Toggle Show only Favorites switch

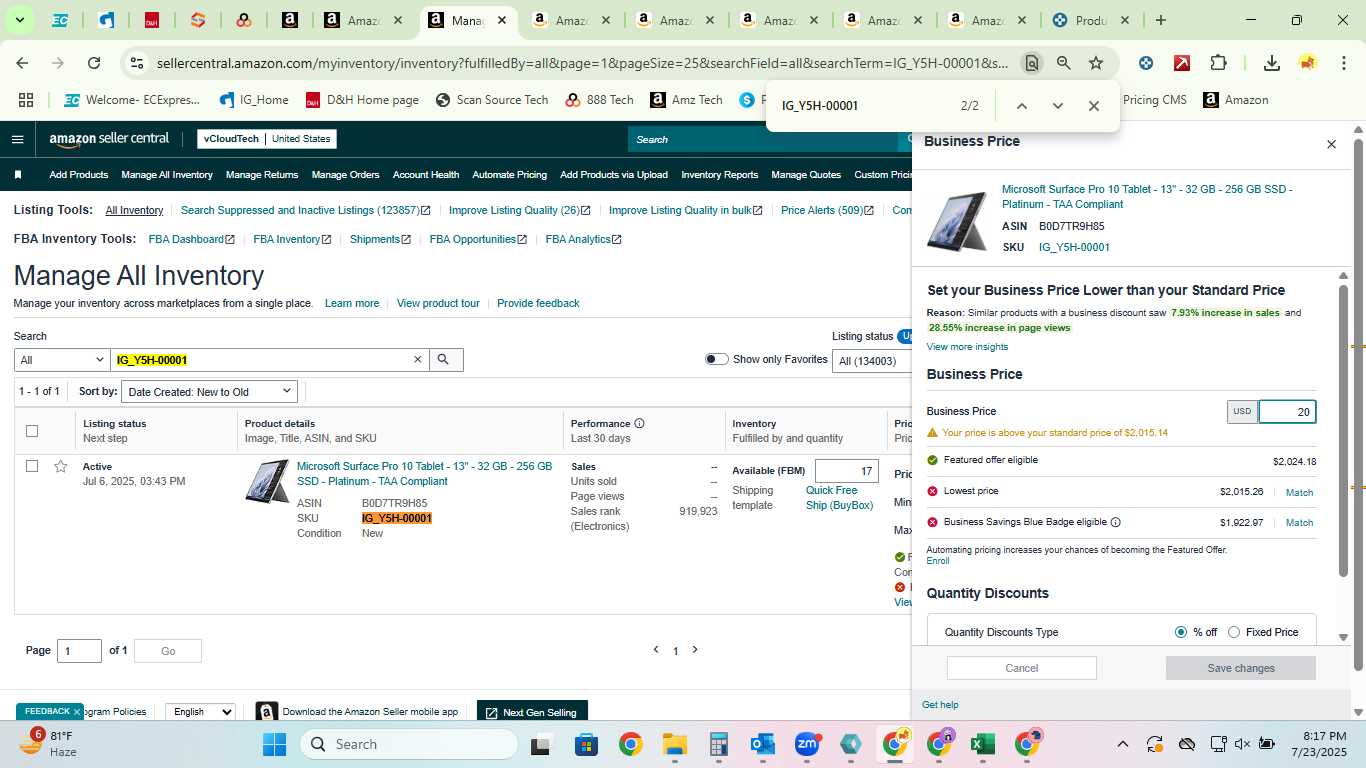(x=716, y=359)
